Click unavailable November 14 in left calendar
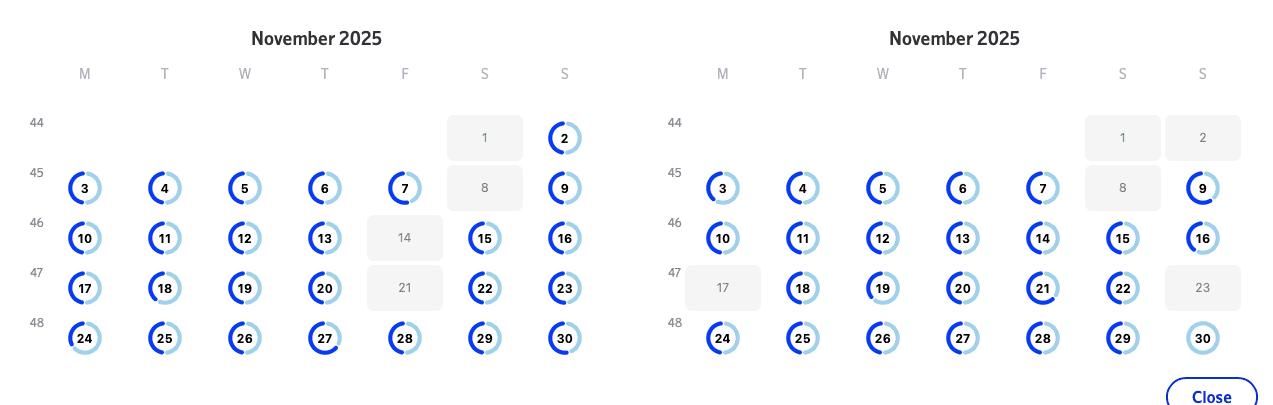This screenshot has height=405, width=1273. click(x=405, y=238)
